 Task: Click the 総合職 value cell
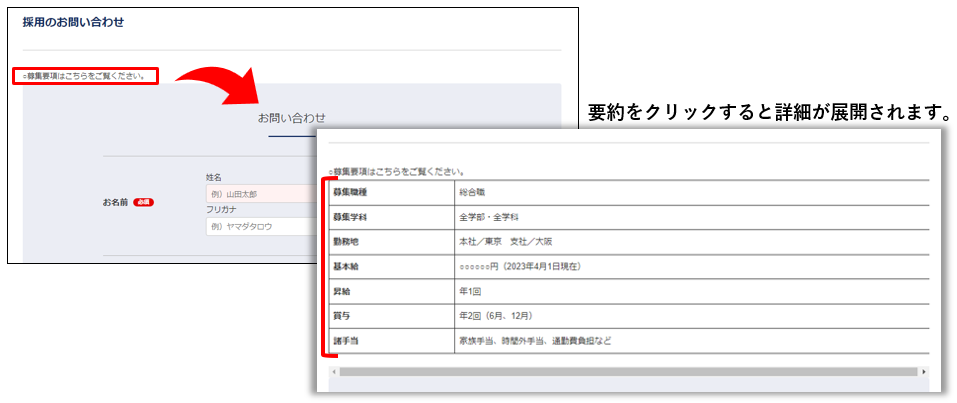[x=472, y=192]
